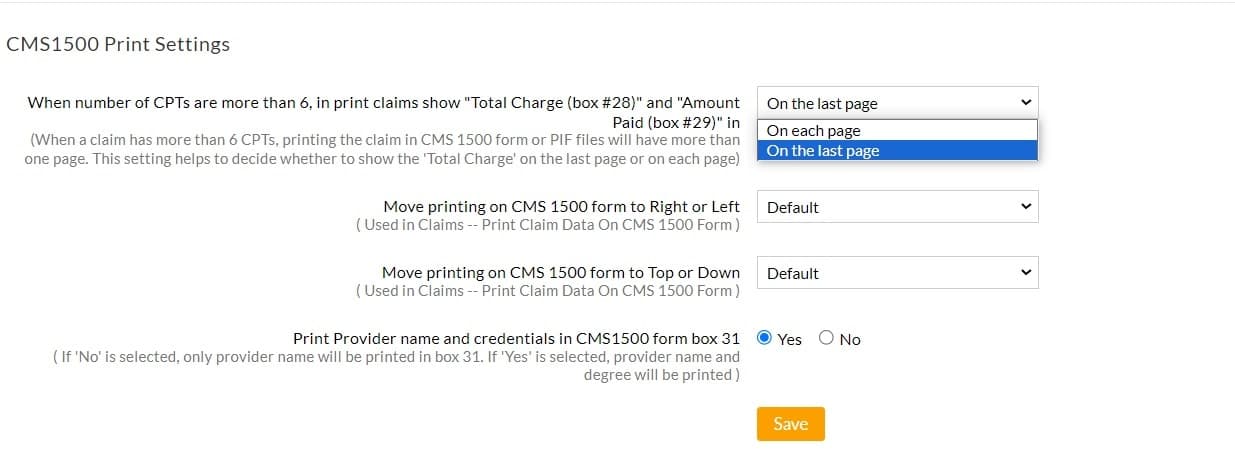Click the chevron on Top or Down dropdown
Viewport: 1235px width, 459px height.
[x=1024, y=273]
